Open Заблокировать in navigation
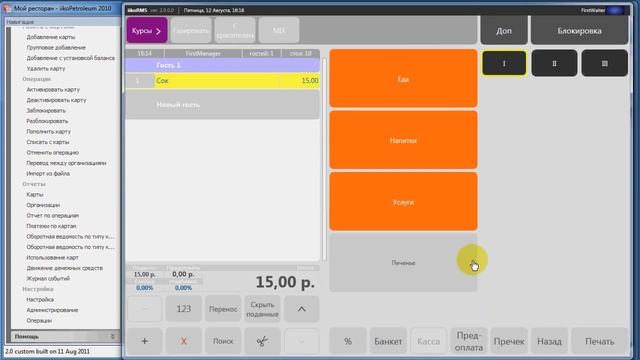Image resolution: width=640 pixels, height=360 pixels. pos(46,111)
